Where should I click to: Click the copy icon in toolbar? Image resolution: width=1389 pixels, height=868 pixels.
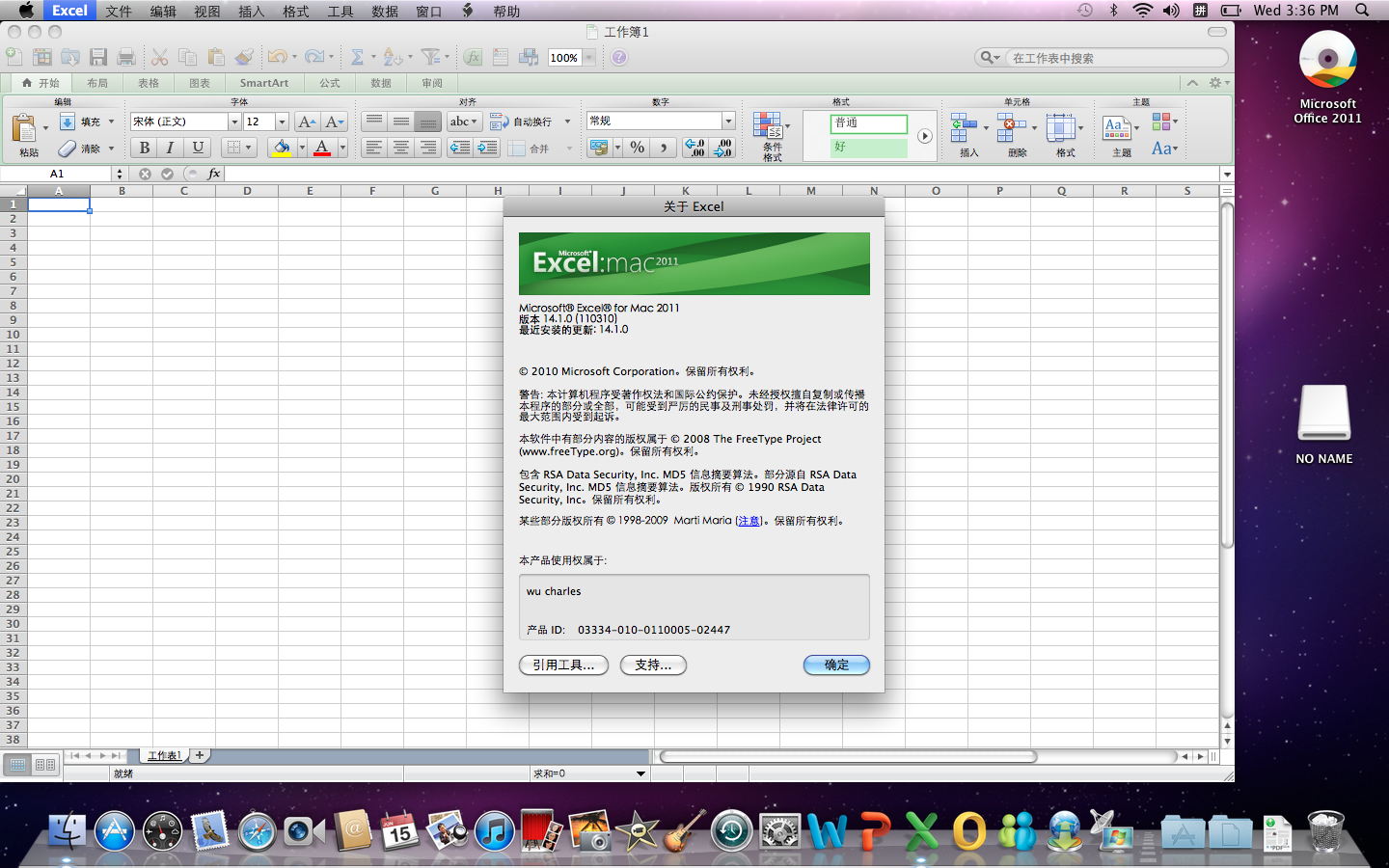pos(188,58)
